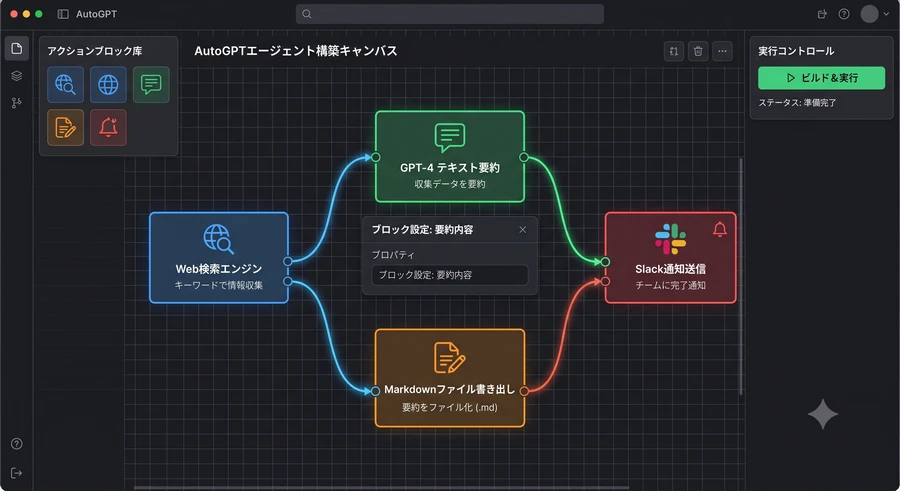Click the Markdown node output port
The image size is (900, 491).
point(524,391)
